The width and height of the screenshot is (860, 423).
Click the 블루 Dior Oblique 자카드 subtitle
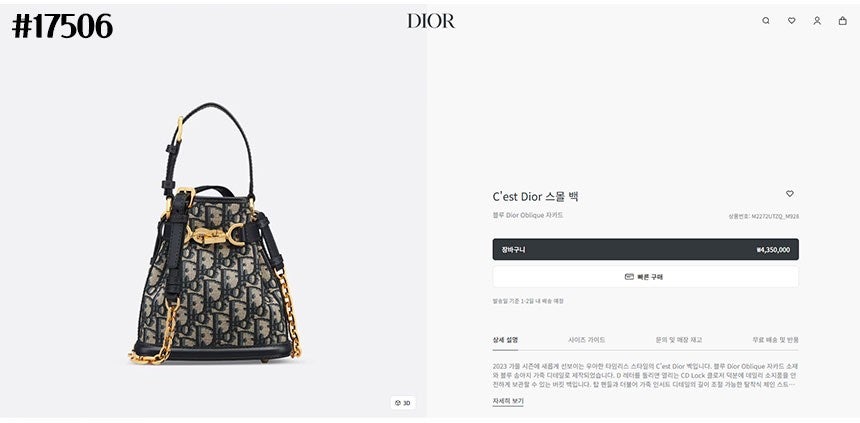[x=528, y=216]
